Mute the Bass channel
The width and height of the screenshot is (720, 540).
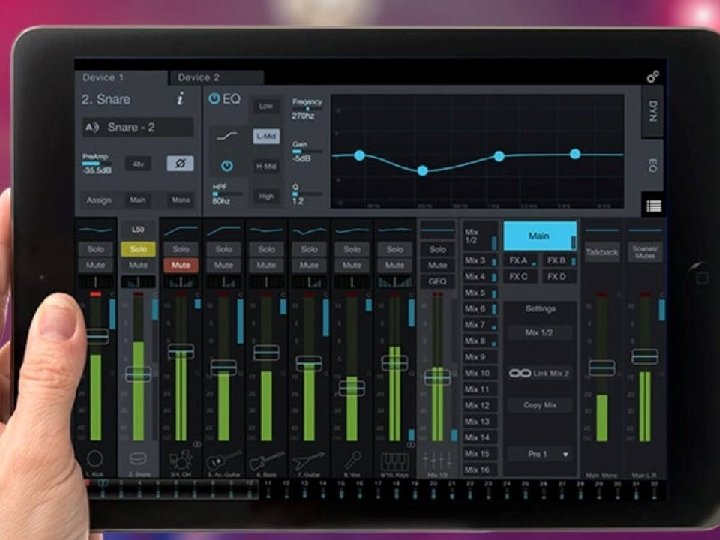click(x=266, y=265)
